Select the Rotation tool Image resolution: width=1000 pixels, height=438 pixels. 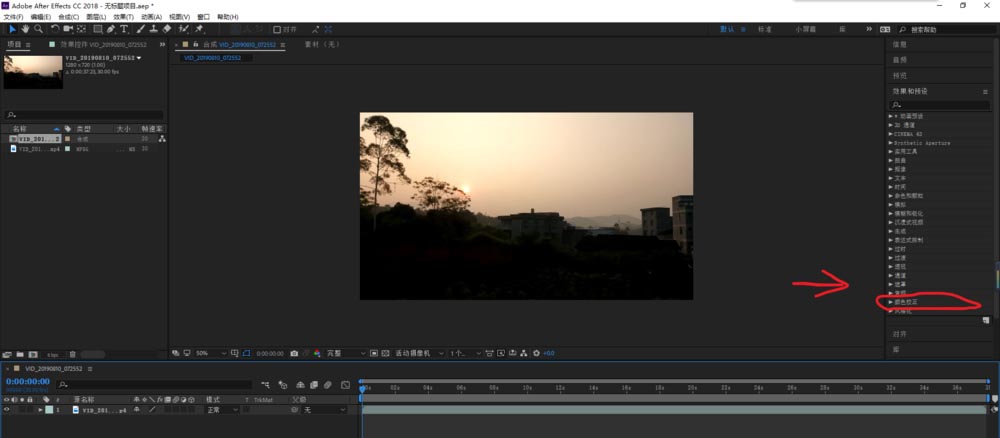[x=54, y=29]
